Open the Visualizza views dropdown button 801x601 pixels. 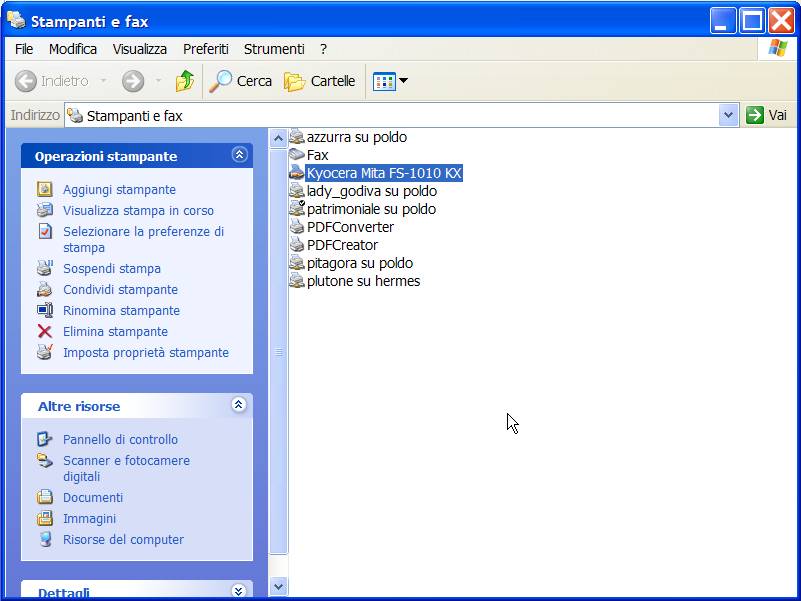coord(390,81)
